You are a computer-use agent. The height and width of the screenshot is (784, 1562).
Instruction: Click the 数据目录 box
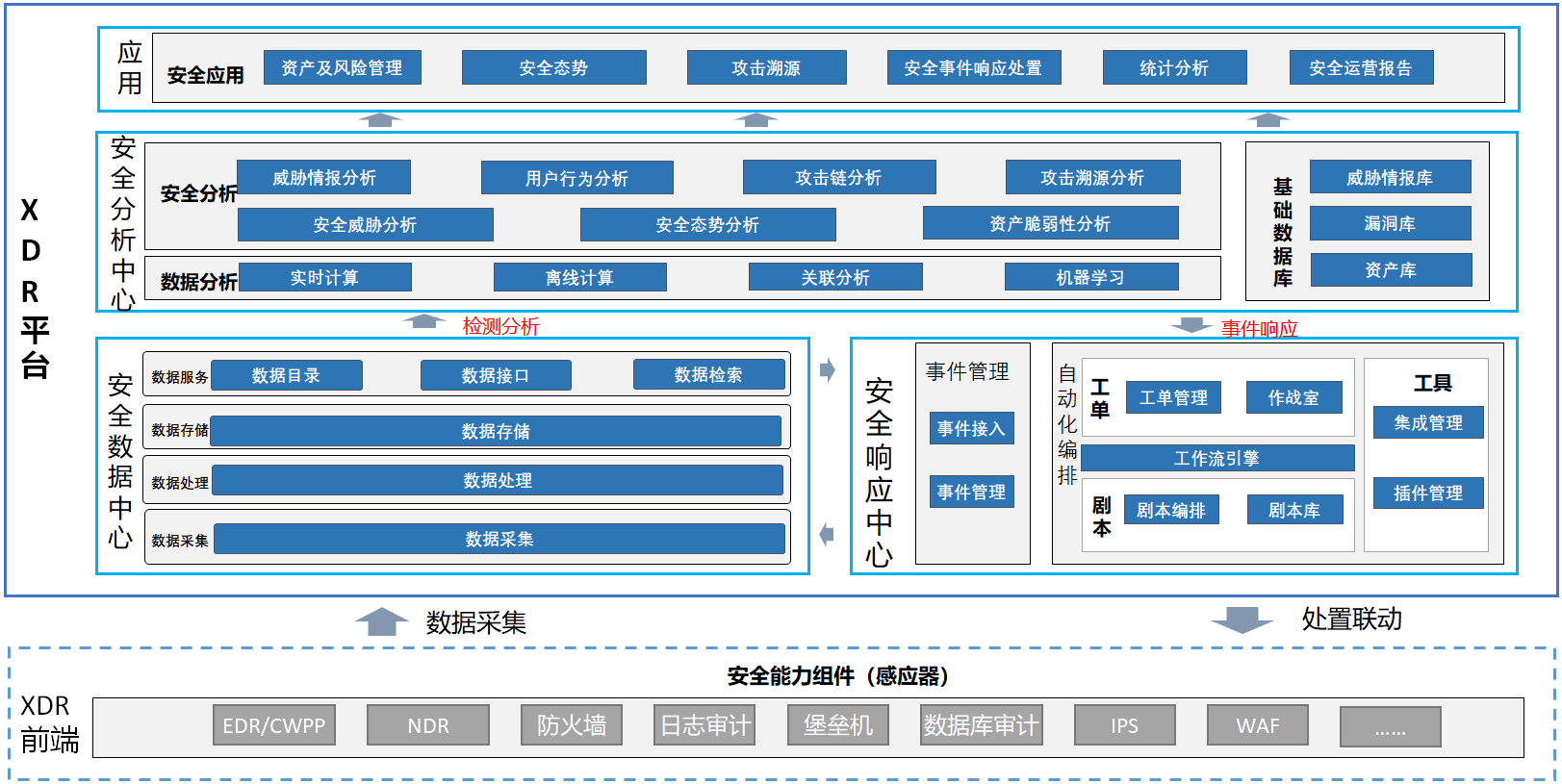pyautogui.click(x=286, y=376)
